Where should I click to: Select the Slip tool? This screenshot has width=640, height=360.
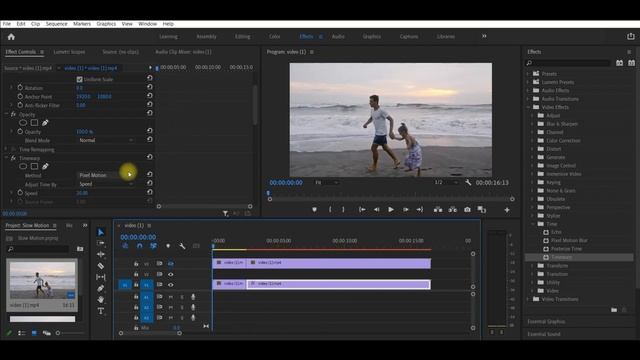pos(101,277)
